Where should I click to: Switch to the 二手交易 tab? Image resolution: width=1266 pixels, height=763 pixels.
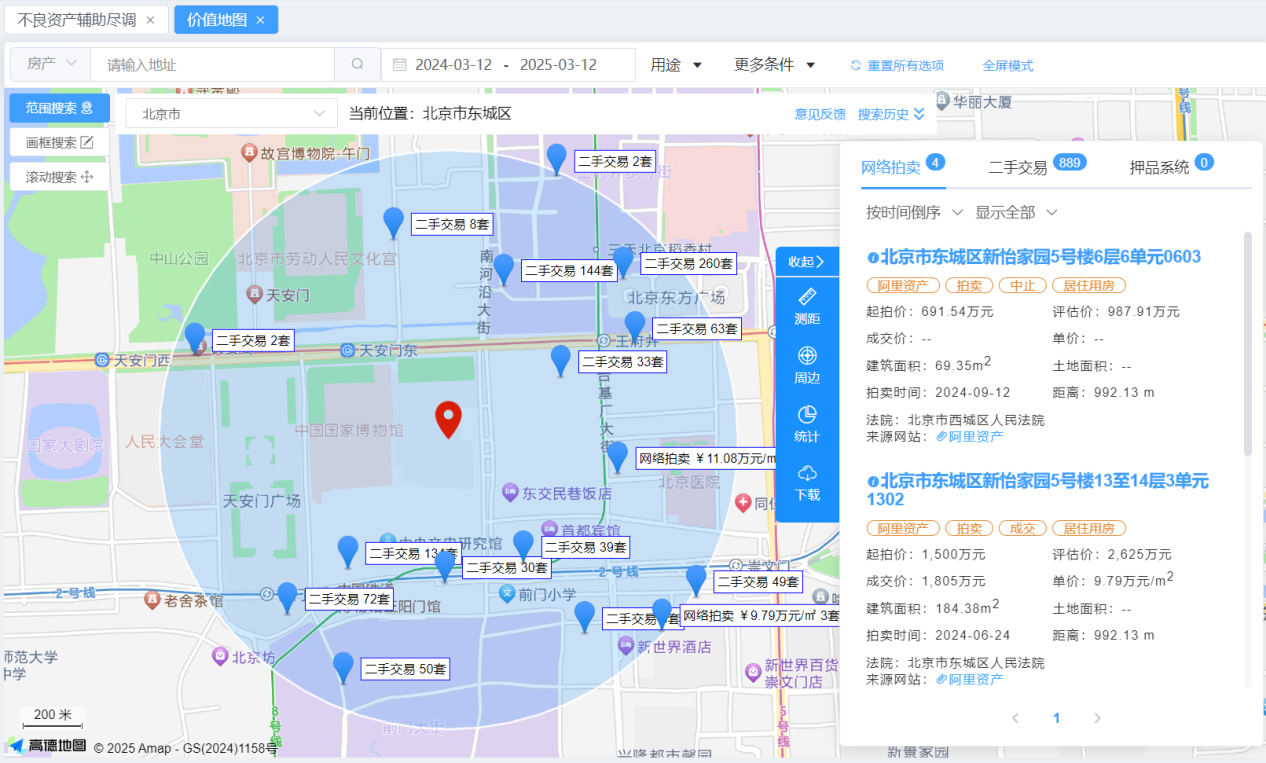[1019, 167]
